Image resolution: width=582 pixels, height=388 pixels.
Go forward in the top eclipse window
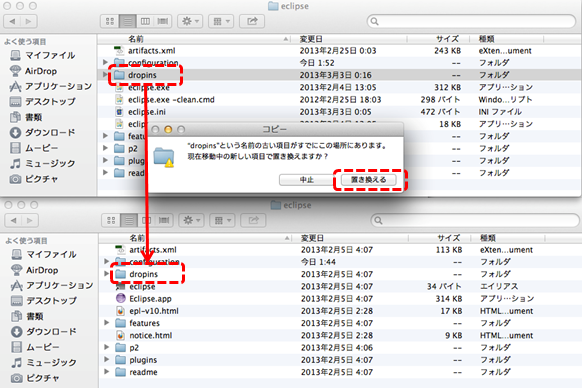click(29, 21)
